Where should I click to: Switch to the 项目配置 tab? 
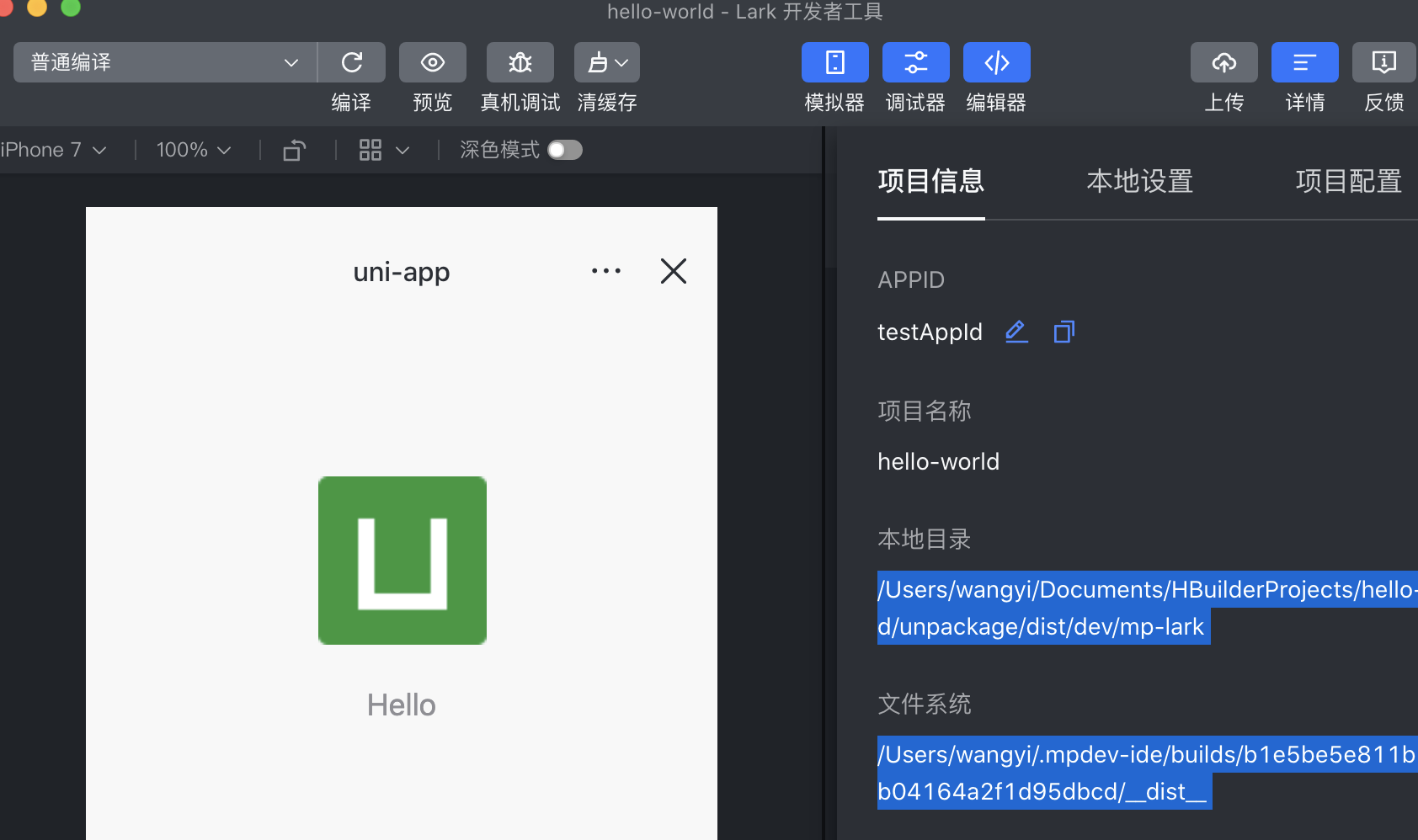pyautogui.click(x=1347, y=181)
